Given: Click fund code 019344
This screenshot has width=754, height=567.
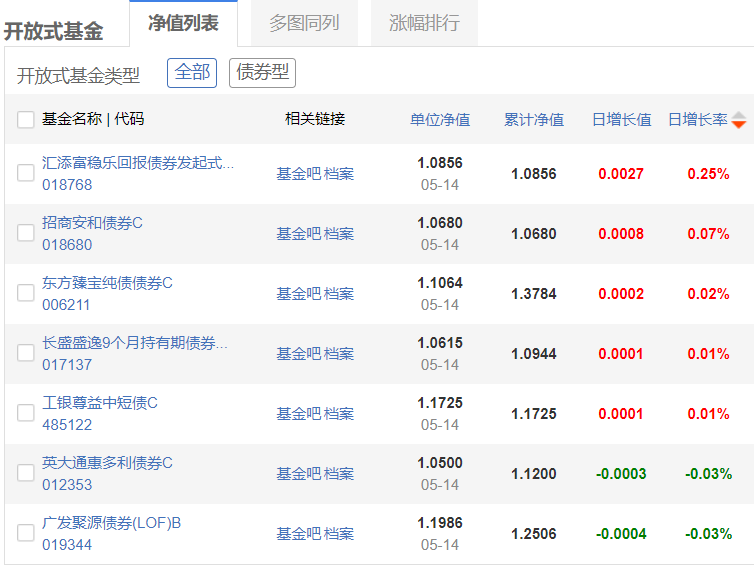Looking at the screenshot, I should pyautogui.click(x=67, y=545).
